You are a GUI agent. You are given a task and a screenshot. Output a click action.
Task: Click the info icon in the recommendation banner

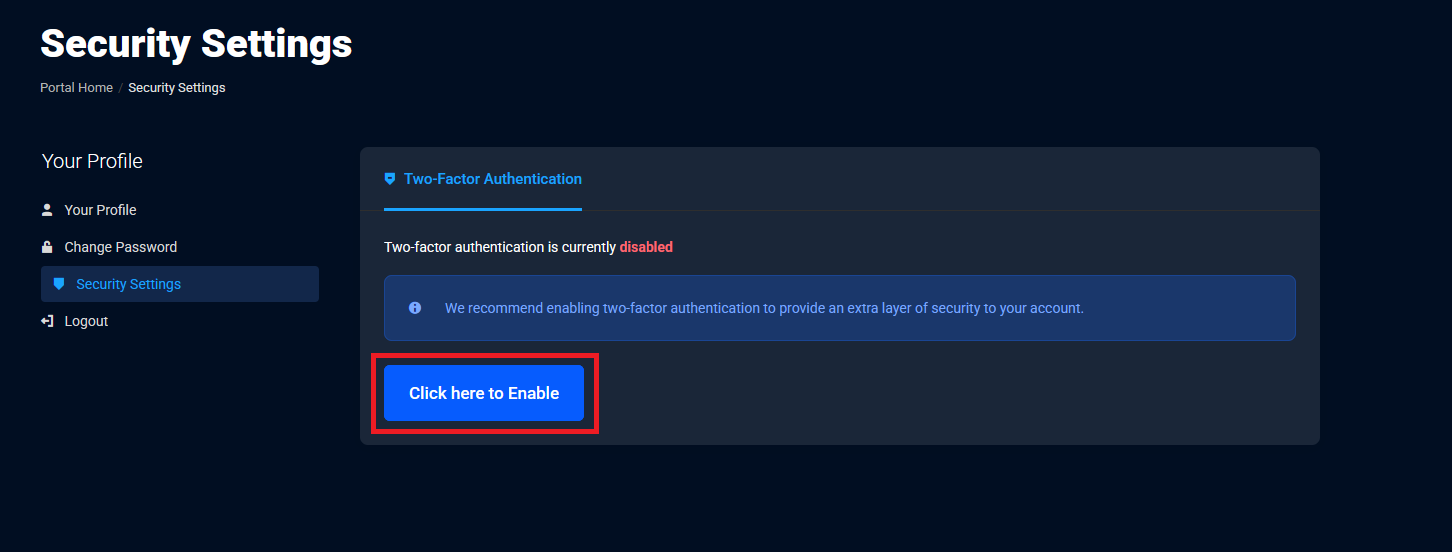[x=415, y=308]
